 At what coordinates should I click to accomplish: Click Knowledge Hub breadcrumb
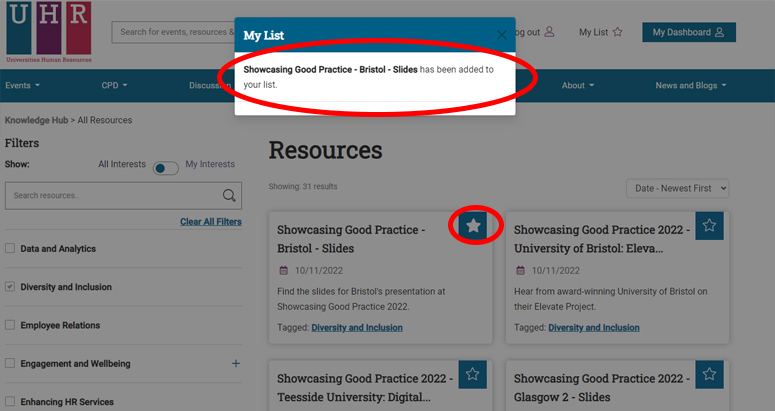pyautogui.click(x=37, y=120)
